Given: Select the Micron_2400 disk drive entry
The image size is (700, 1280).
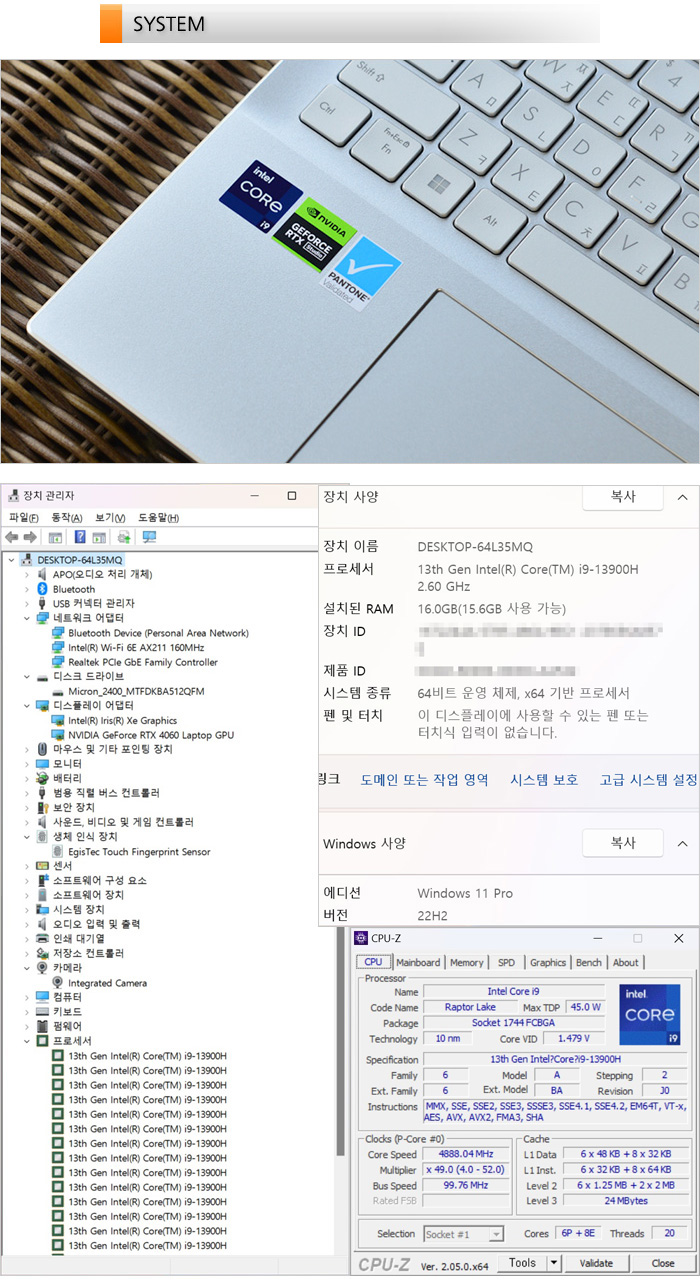Looking at the screenshot, I should tap(135, 691).
